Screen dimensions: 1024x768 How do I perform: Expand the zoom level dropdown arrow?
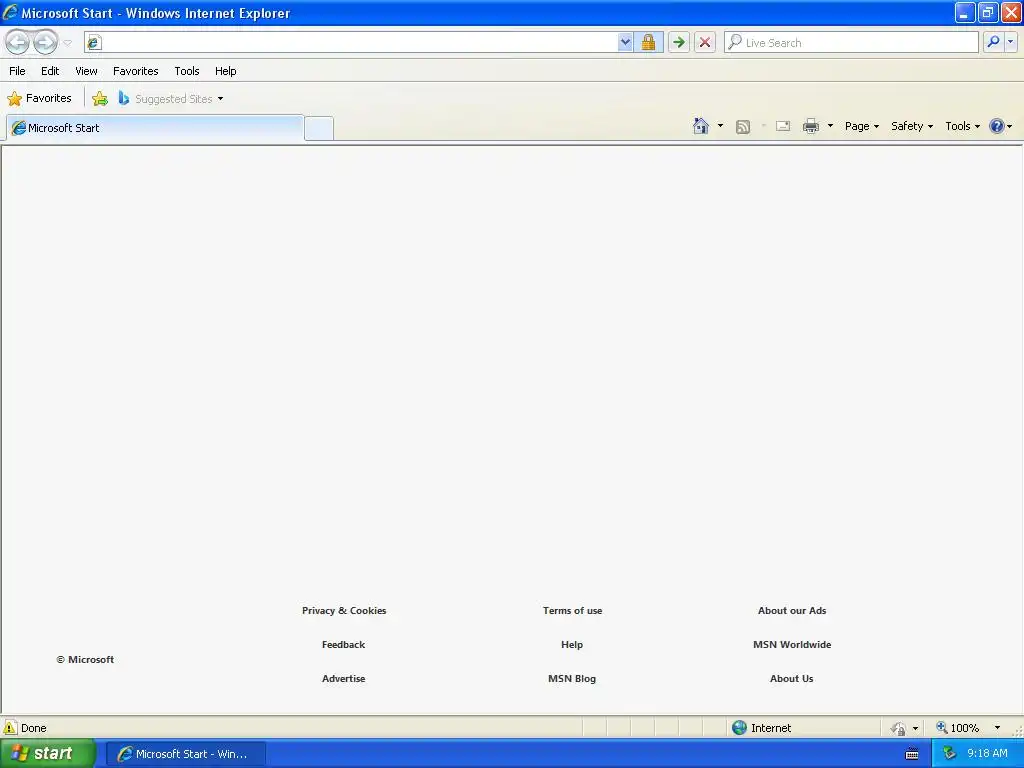pyautogui.click(x=997, y=728)
